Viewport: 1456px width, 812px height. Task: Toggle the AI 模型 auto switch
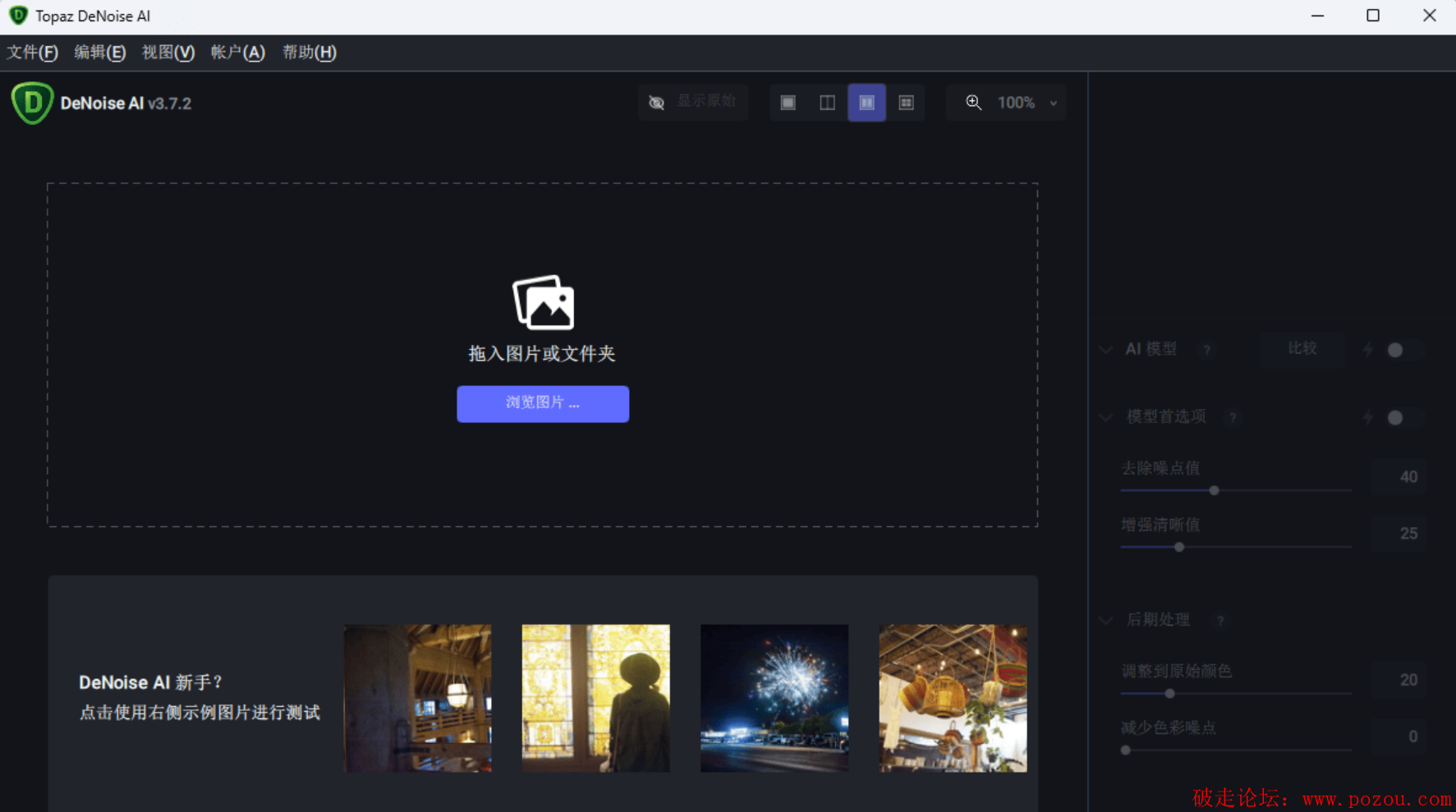(1395, 350)
